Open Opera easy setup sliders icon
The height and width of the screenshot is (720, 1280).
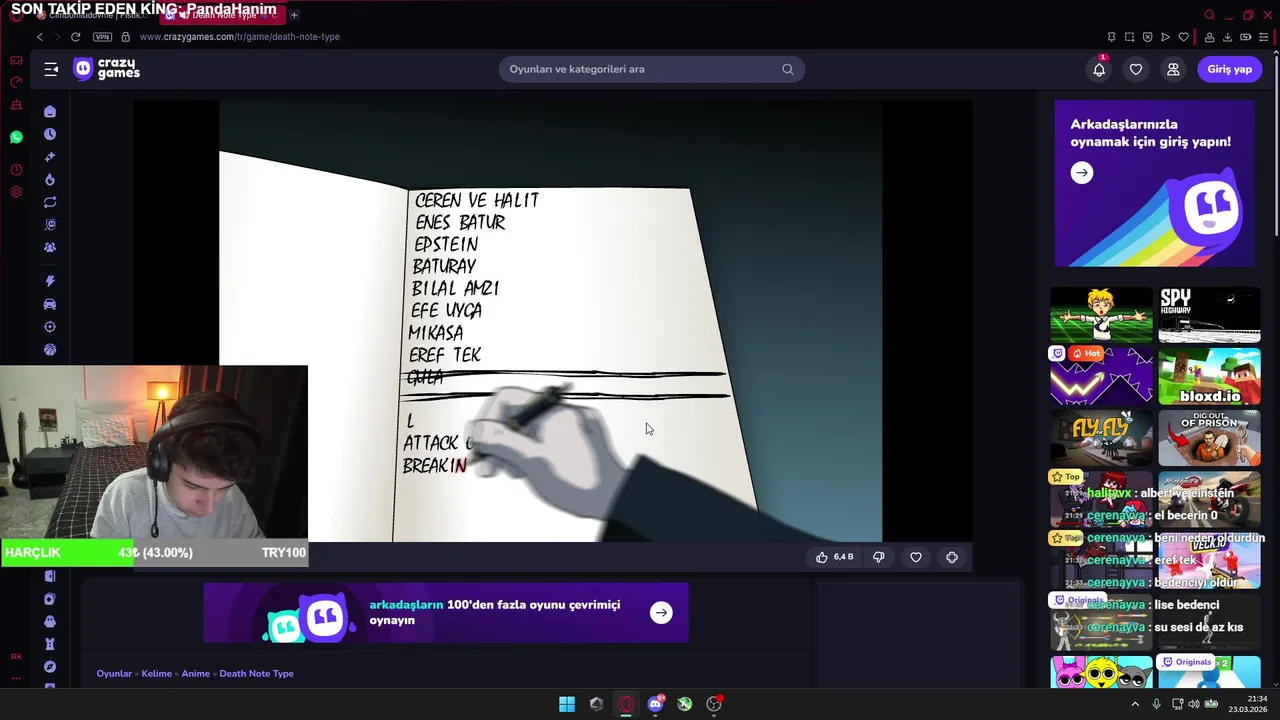point(1263,37)
